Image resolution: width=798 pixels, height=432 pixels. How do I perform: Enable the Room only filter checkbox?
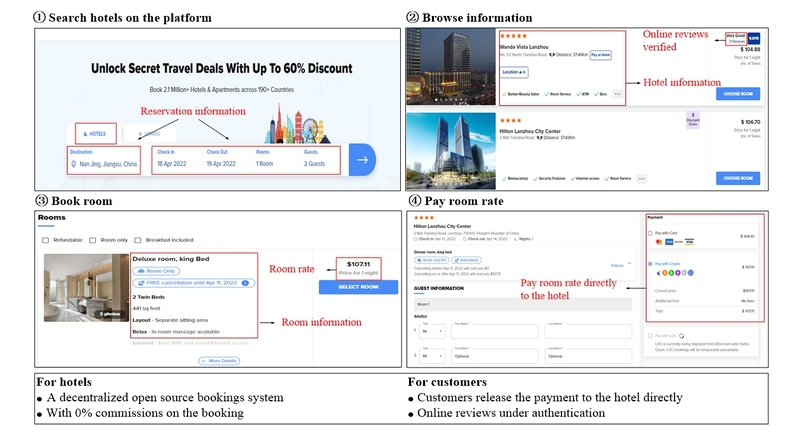(93, 240)
